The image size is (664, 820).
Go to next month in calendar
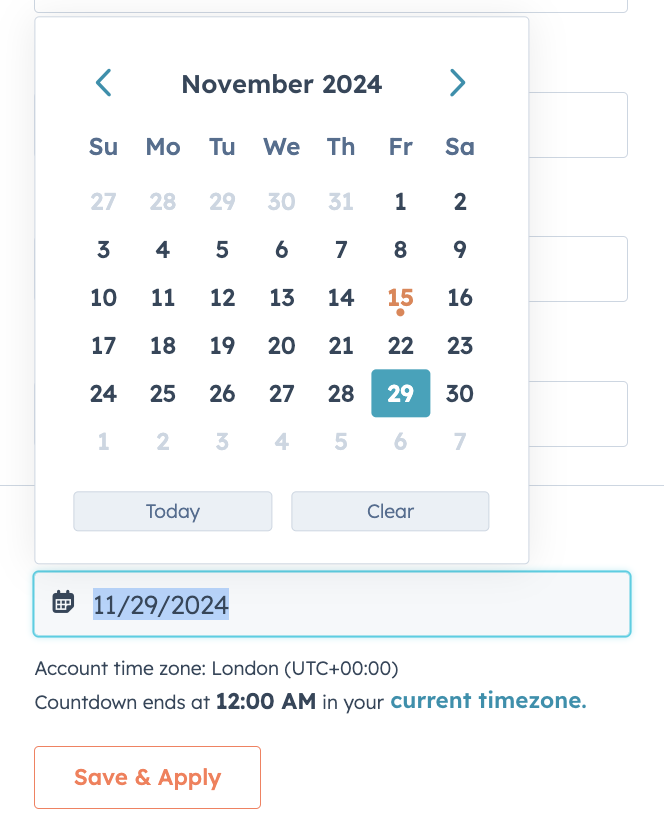point(457,83)
